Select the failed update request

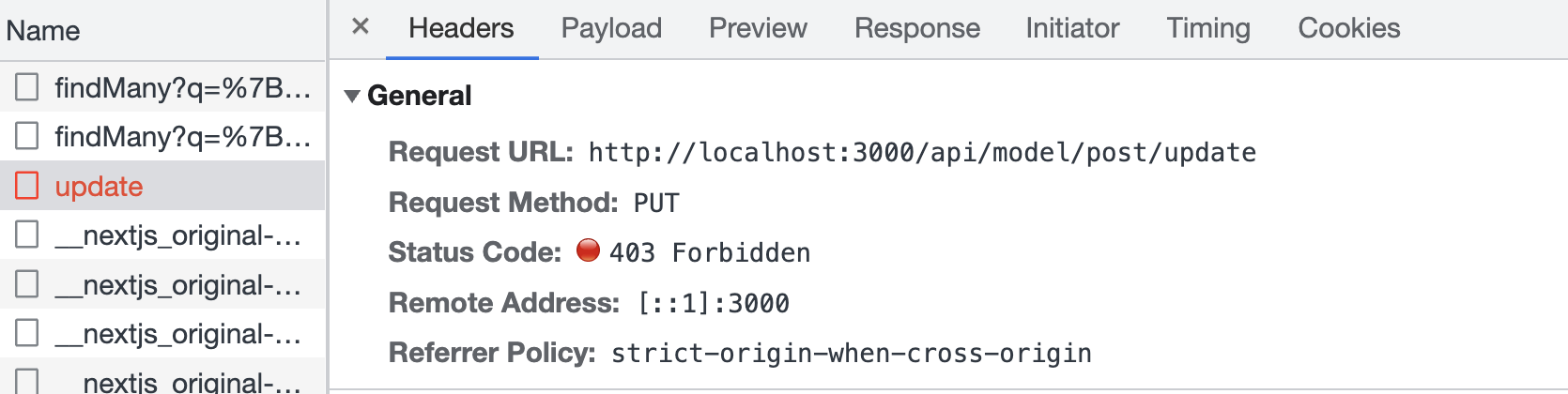(x=99, y=187)
